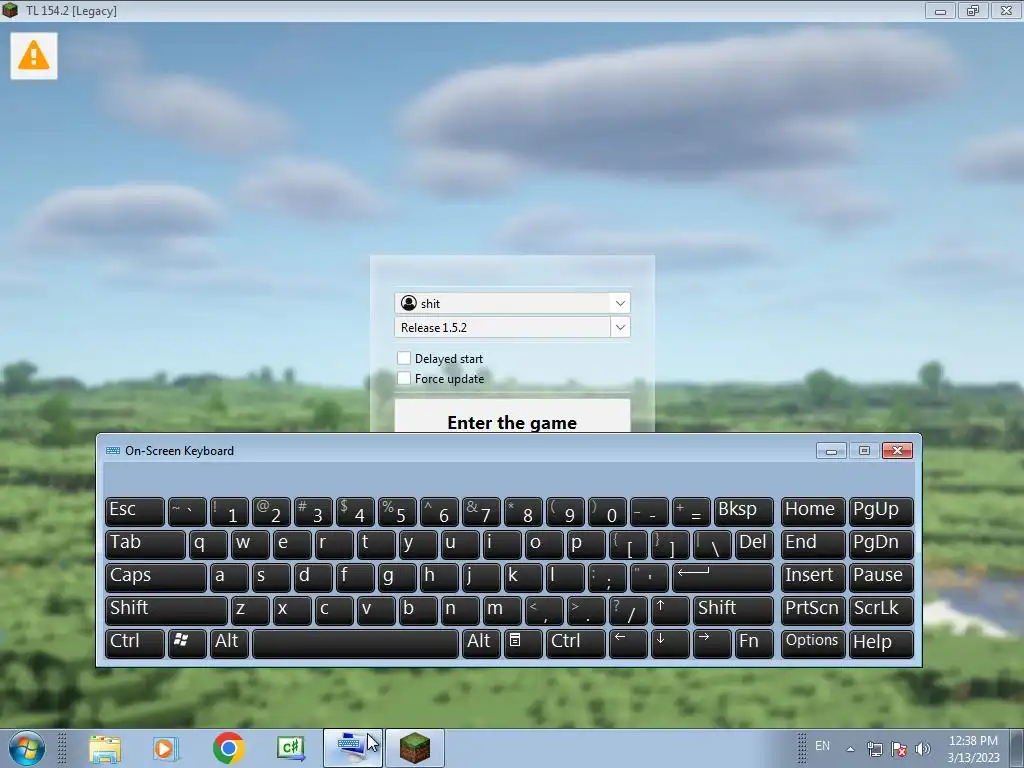1024x768 pixels.
Task: Toggle the Fn key on keyboard
Action: click(754, 643)
